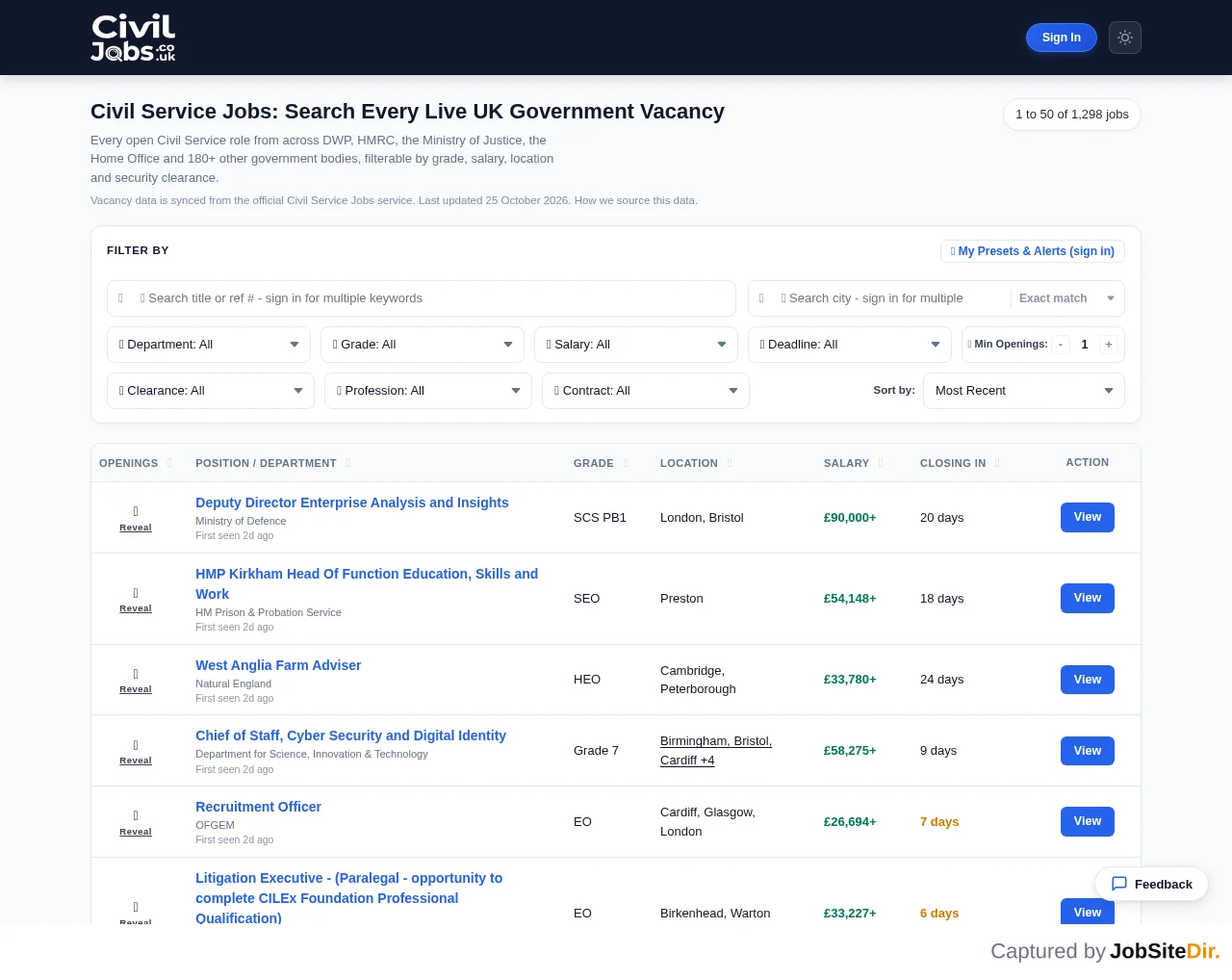Focus the title or ref search field
The height and width of the screenshot is (980, 1232).
[x=422, y=298]
